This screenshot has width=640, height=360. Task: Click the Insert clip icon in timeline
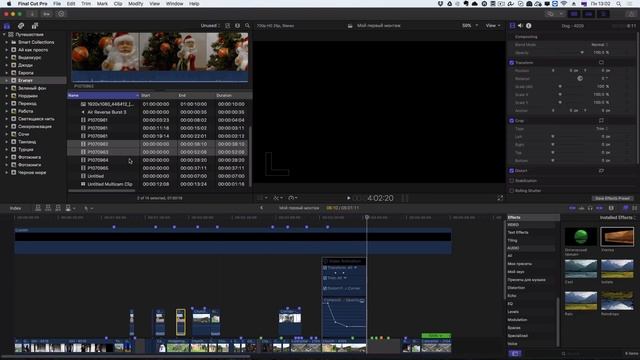(x=48, y=208)
